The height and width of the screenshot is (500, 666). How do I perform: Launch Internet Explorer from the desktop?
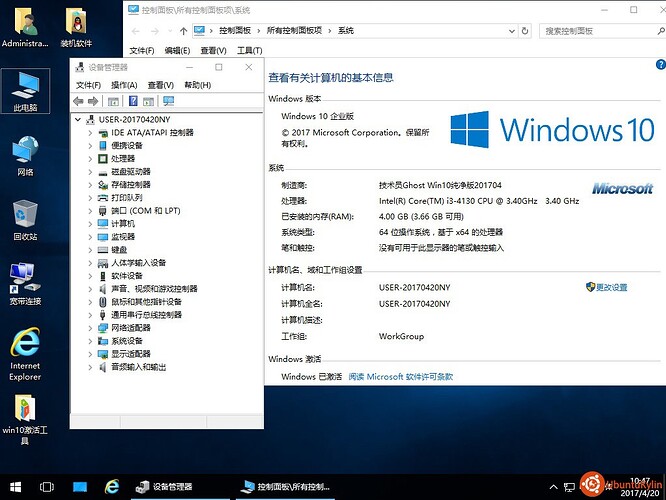point(25,354)
